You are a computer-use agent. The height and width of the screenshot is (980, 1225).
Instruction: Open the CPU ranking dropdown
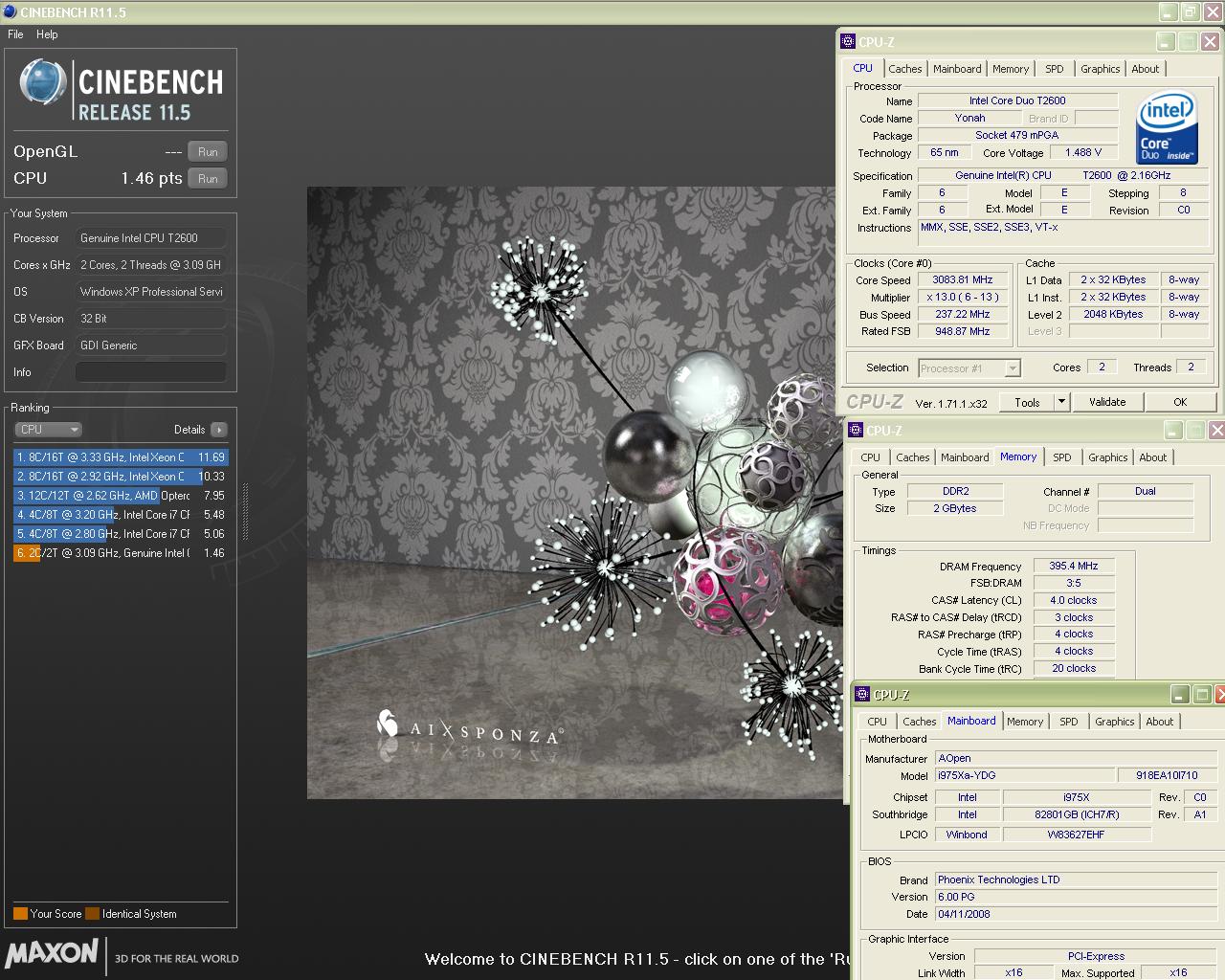coord(48,430)
